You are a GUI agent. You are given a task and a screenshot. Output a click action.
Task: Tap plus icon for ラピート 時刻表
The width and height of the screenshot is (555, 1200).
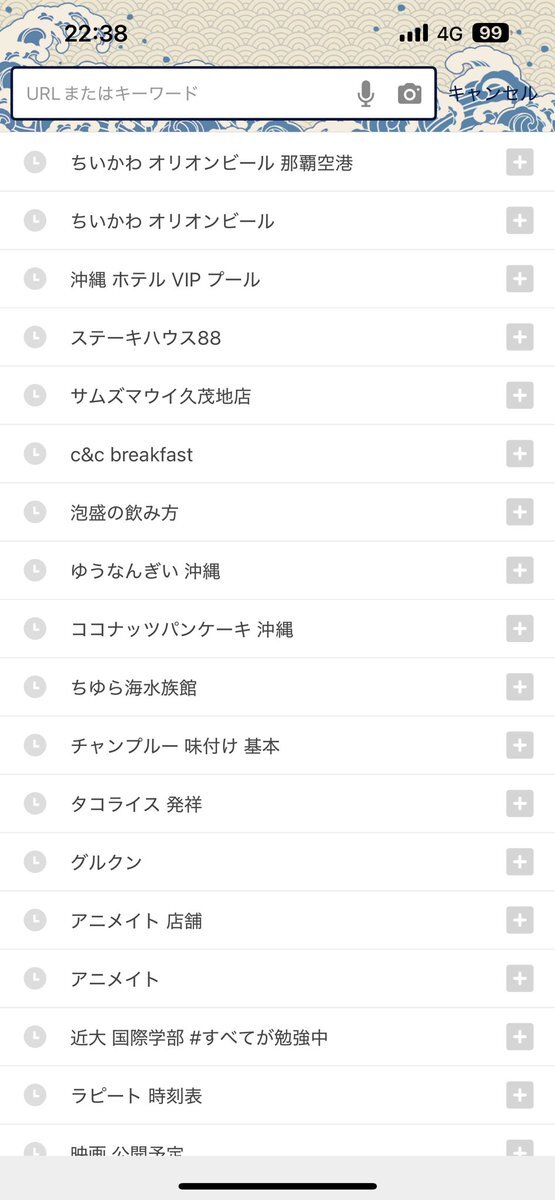click(519, 1095)
